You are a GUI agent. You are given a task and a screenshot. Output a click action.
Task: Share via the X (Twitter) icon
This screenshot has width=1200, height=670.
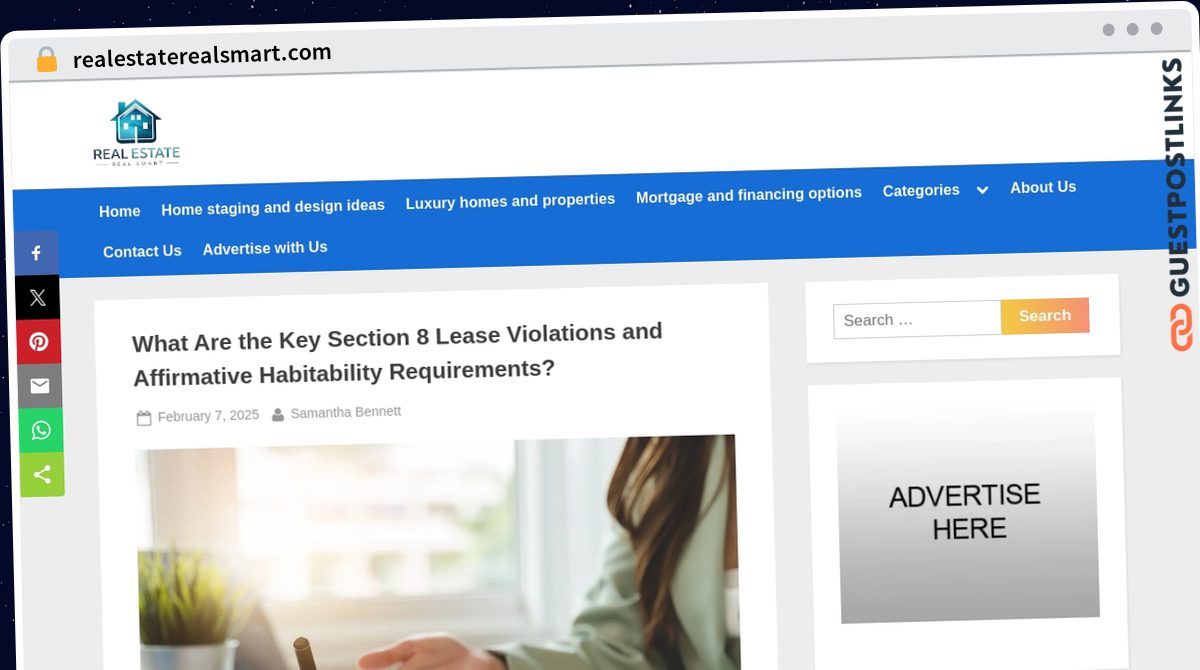click(37, 297)
